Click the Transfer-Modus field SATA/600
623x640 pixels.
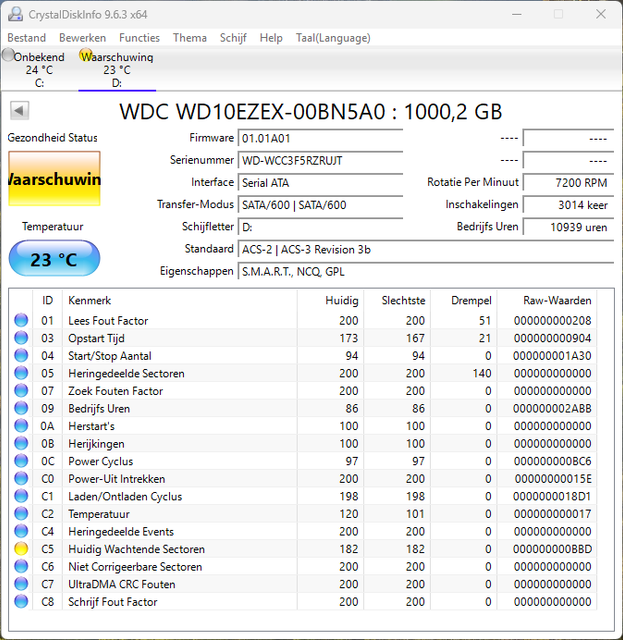click(320, 204)
